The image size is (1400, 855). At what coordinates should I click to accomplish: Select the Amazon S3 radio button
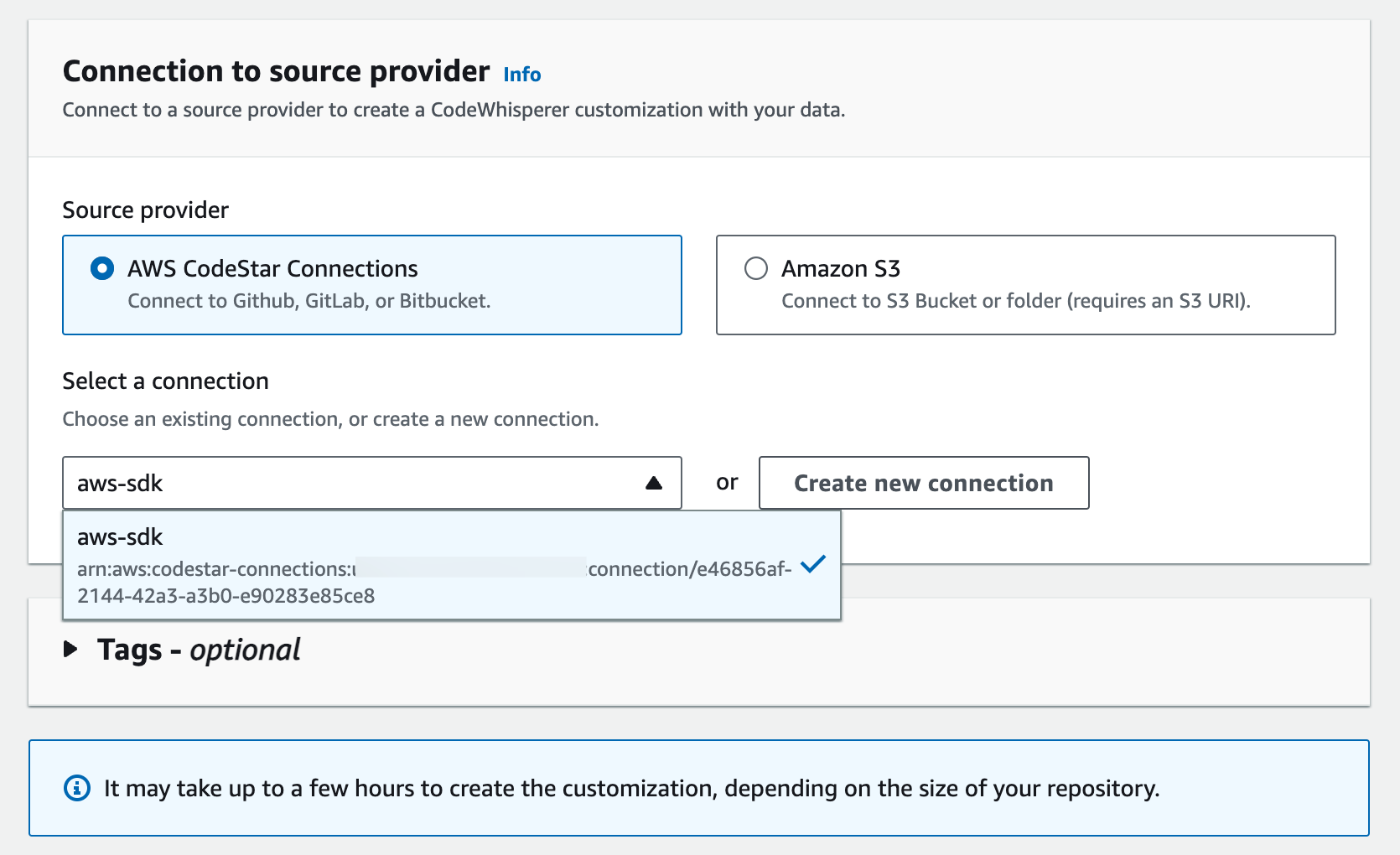(x=756, y=269)
